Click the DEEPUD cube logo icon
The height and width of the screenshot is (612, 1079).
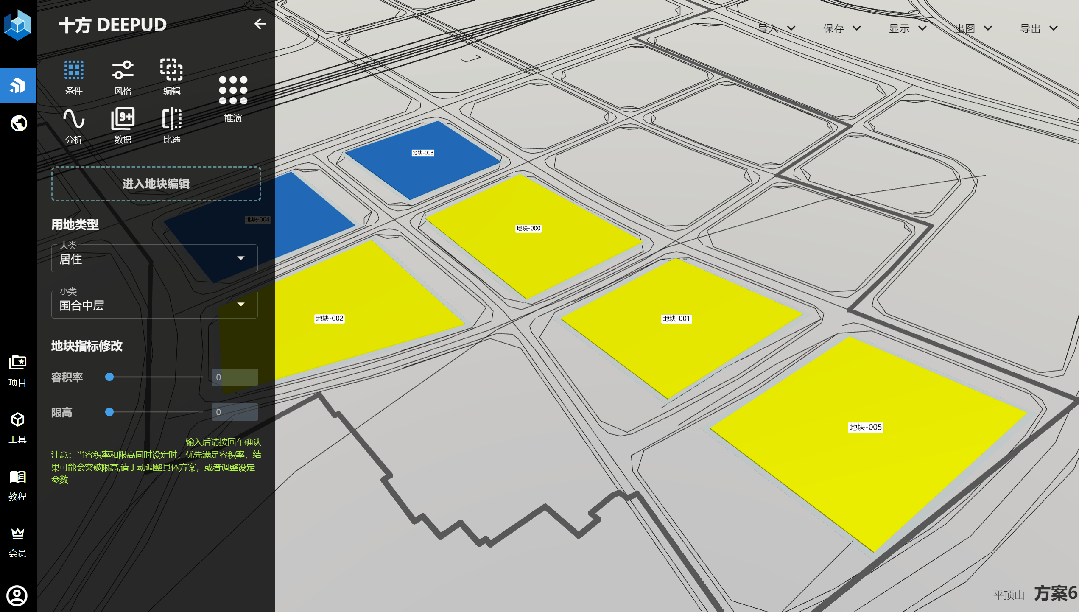point(18,25)
